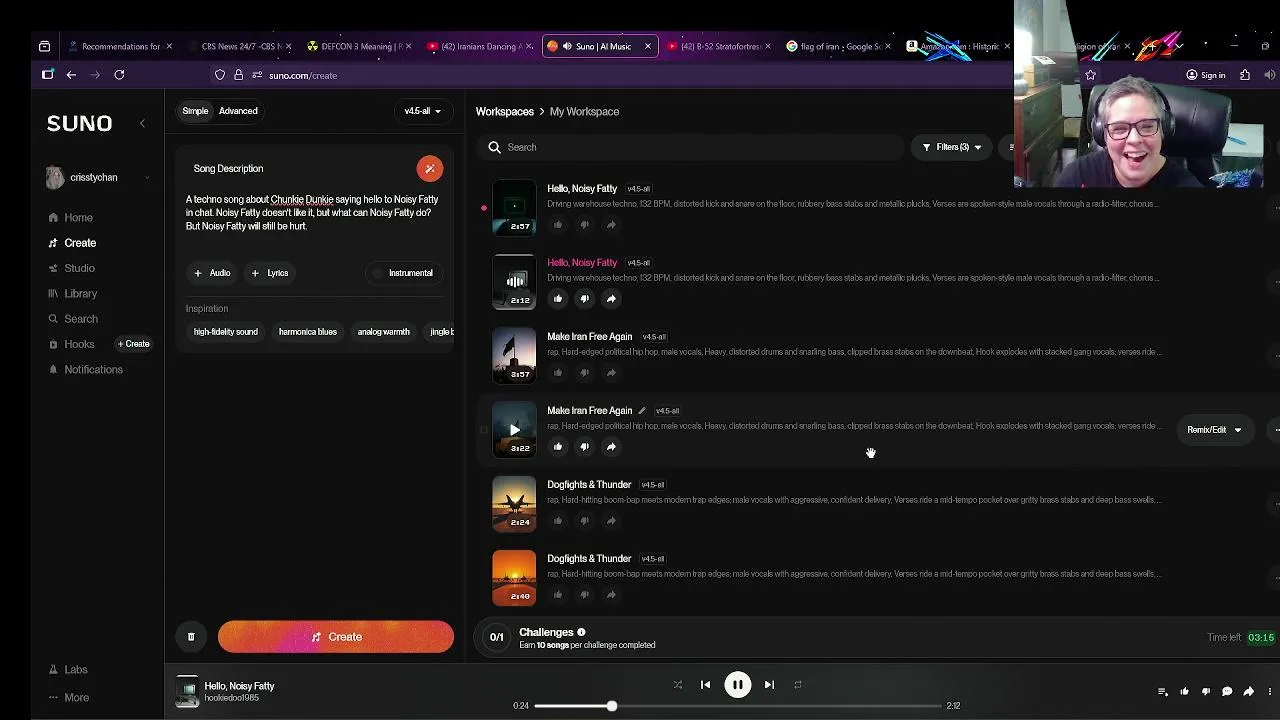
Task: Click the Hooks +Create button
Action: pyautogui.click(x=134, y=344)
